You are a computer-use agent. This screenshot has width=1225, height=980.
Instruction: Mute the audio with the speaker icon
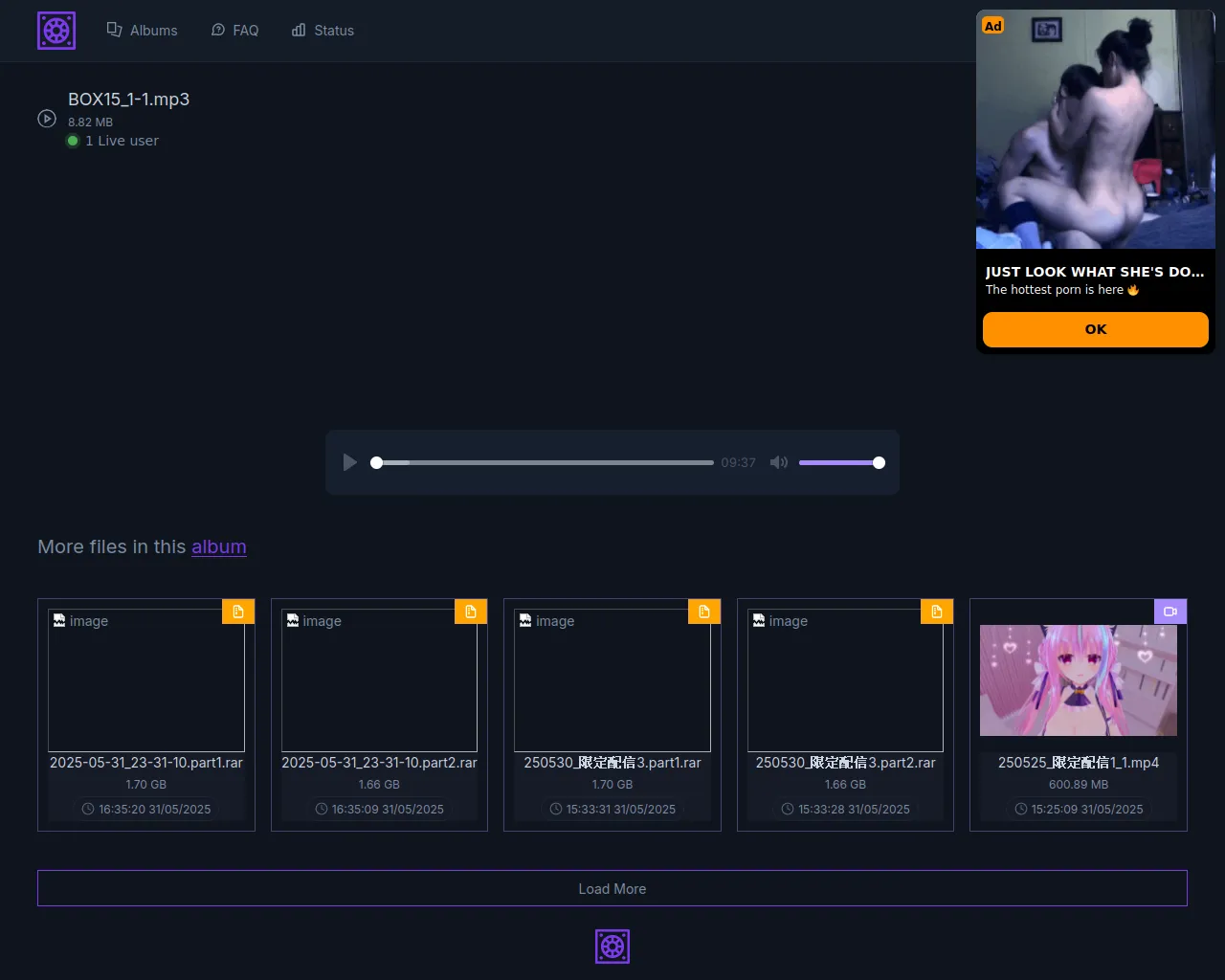point(779,462)
